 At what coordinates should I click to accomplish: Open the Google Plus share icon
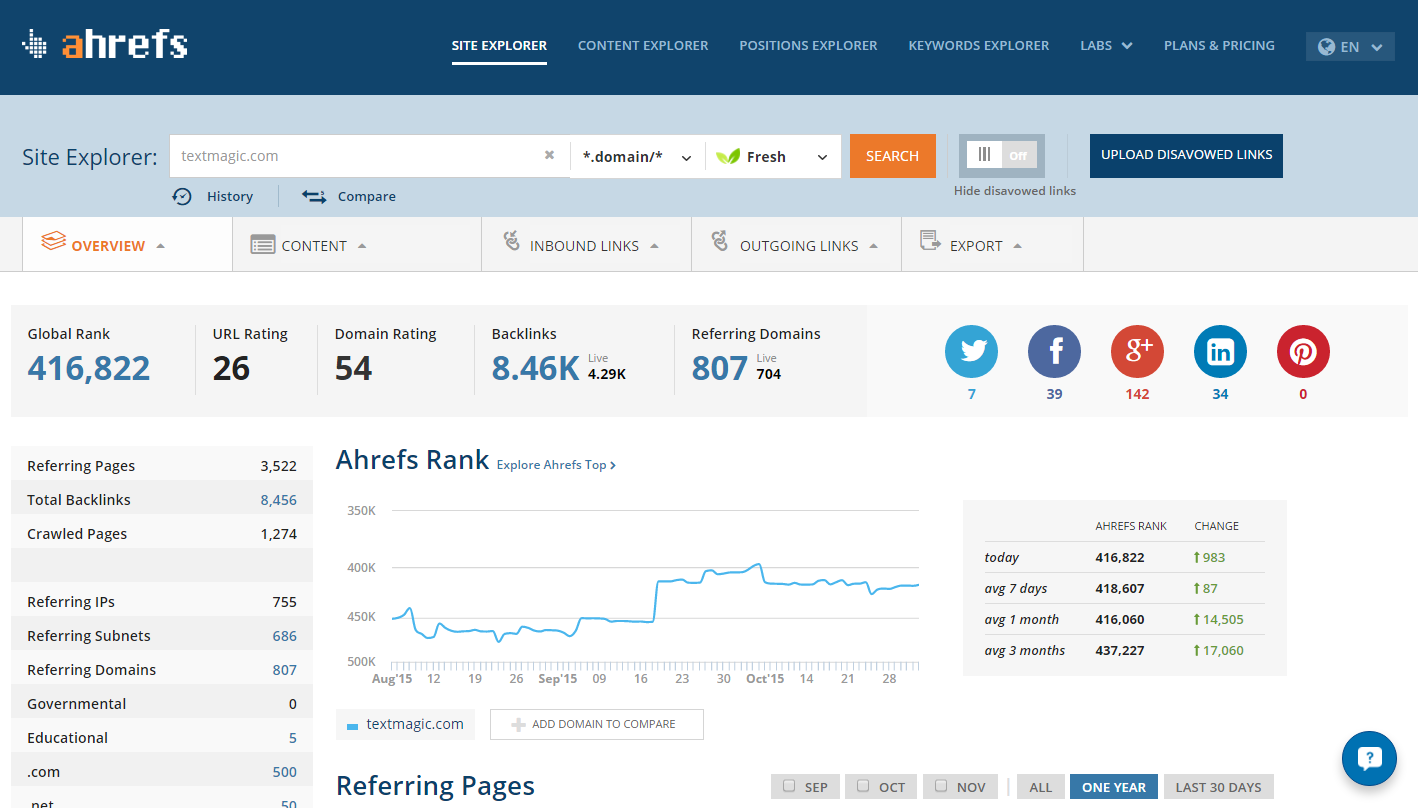pyautogui.click(x=1137, y=351)
